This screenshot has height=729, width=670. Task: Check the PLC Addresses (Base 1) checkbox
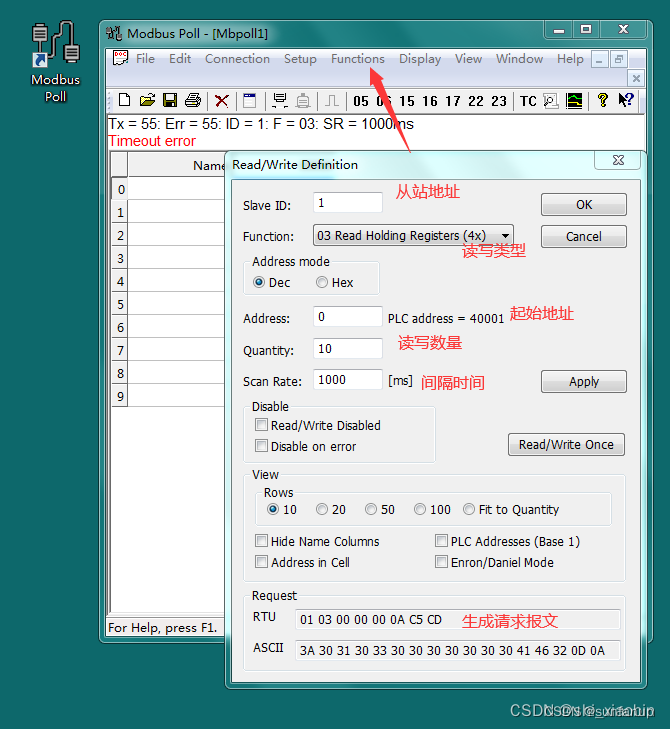tap(441, 541)
